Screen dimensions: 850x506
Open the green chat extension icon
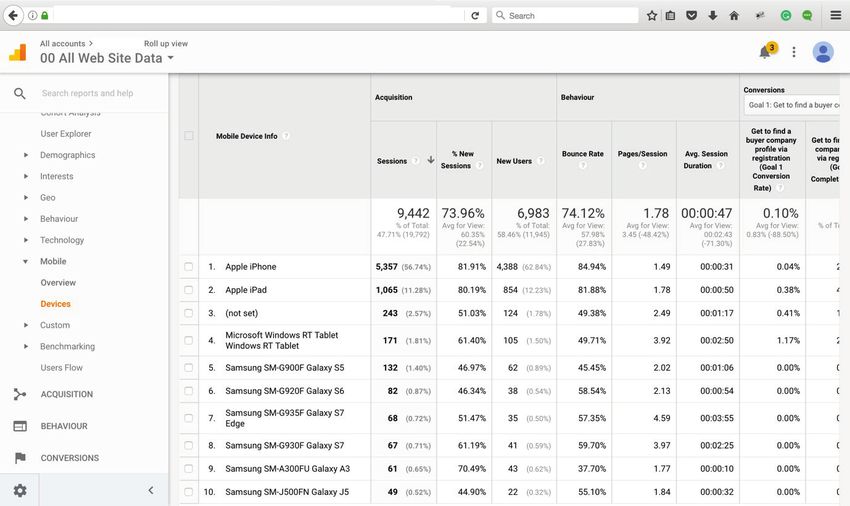point(807,16)
